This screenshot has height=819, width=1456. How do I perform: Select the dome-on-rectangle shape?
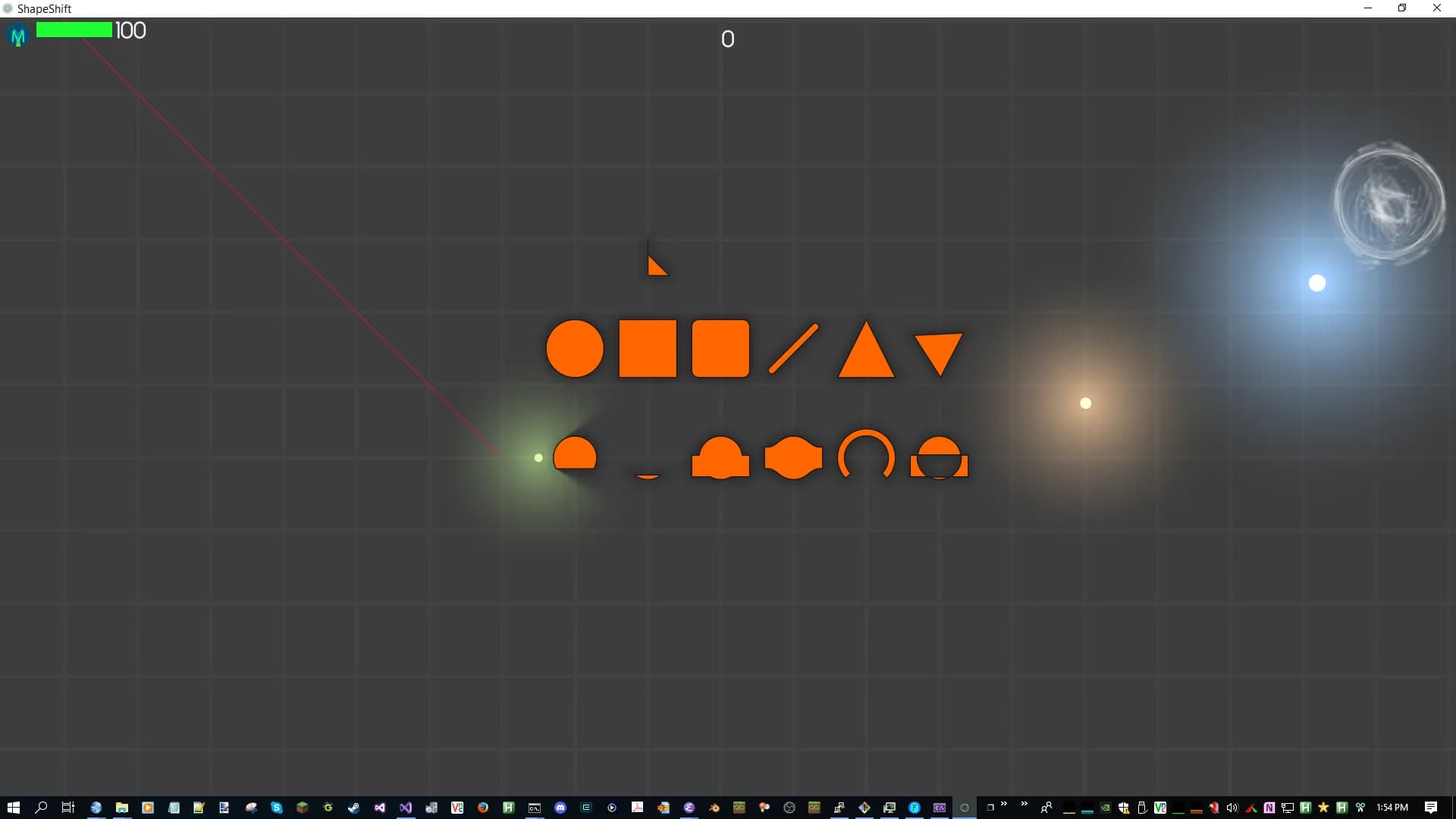point(720,459)
